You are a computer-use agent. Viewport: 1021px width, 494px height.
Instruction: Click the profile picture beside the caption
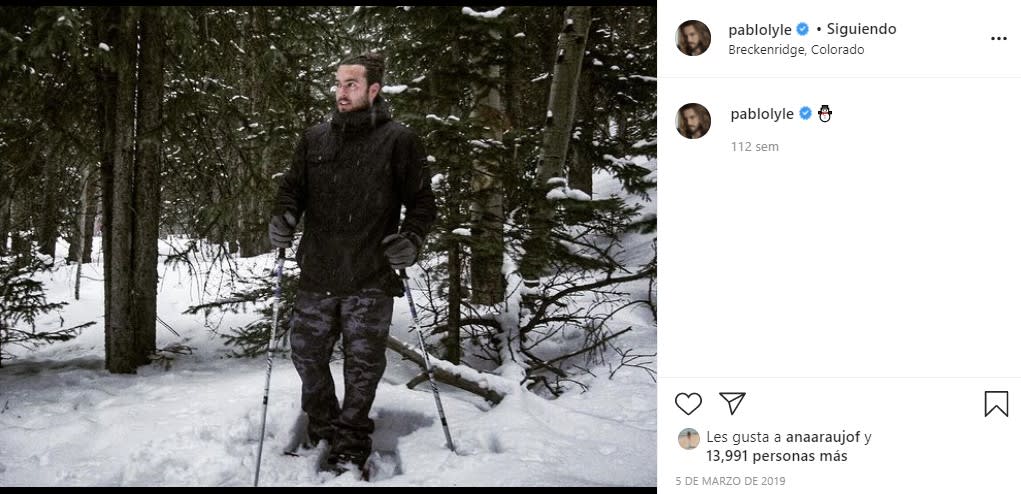[693, 121]
